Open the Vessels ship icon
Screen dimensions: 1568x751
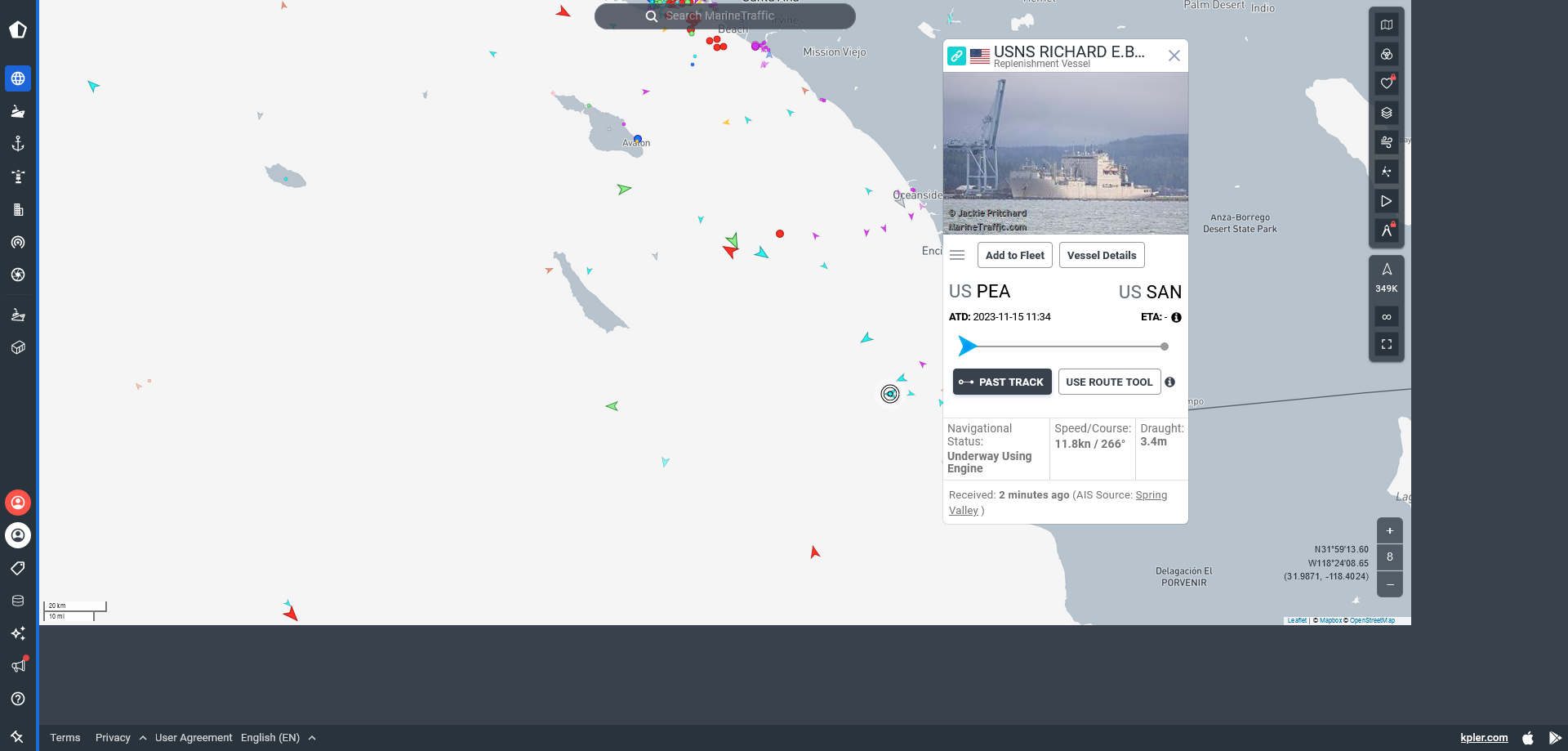18,111
